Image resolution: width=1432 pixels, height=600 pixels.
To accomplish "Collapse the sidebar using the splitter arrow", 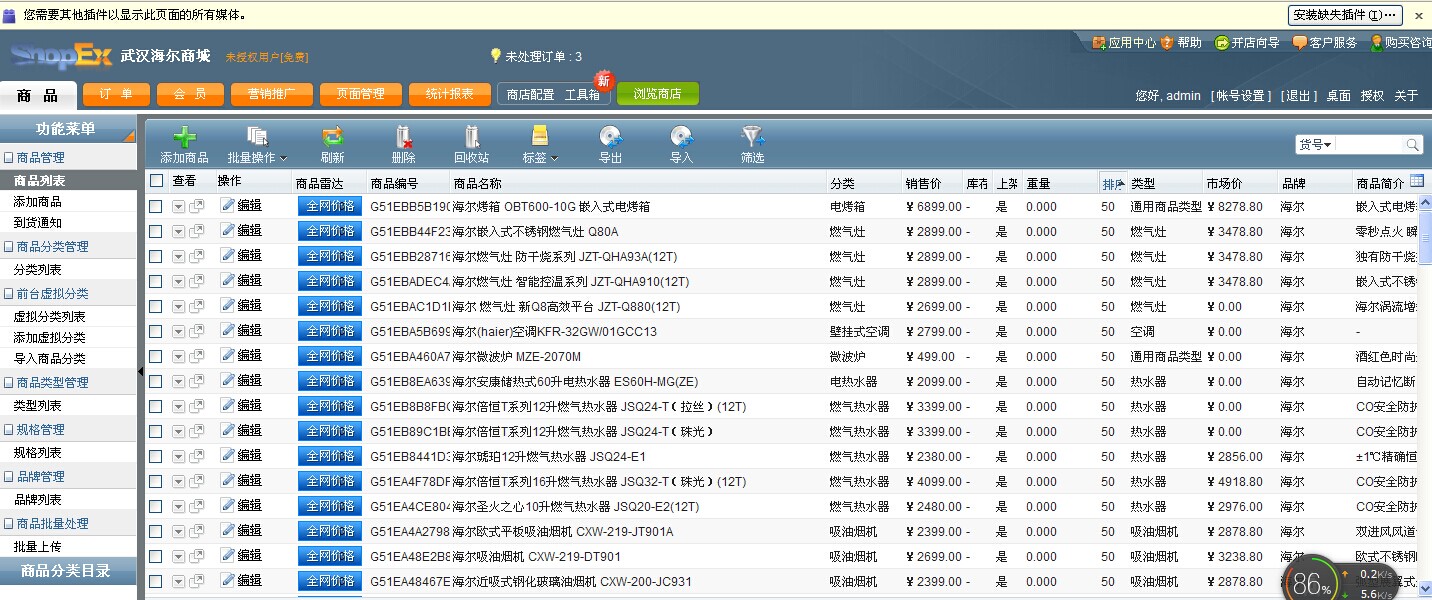I will tap(141, 371).
